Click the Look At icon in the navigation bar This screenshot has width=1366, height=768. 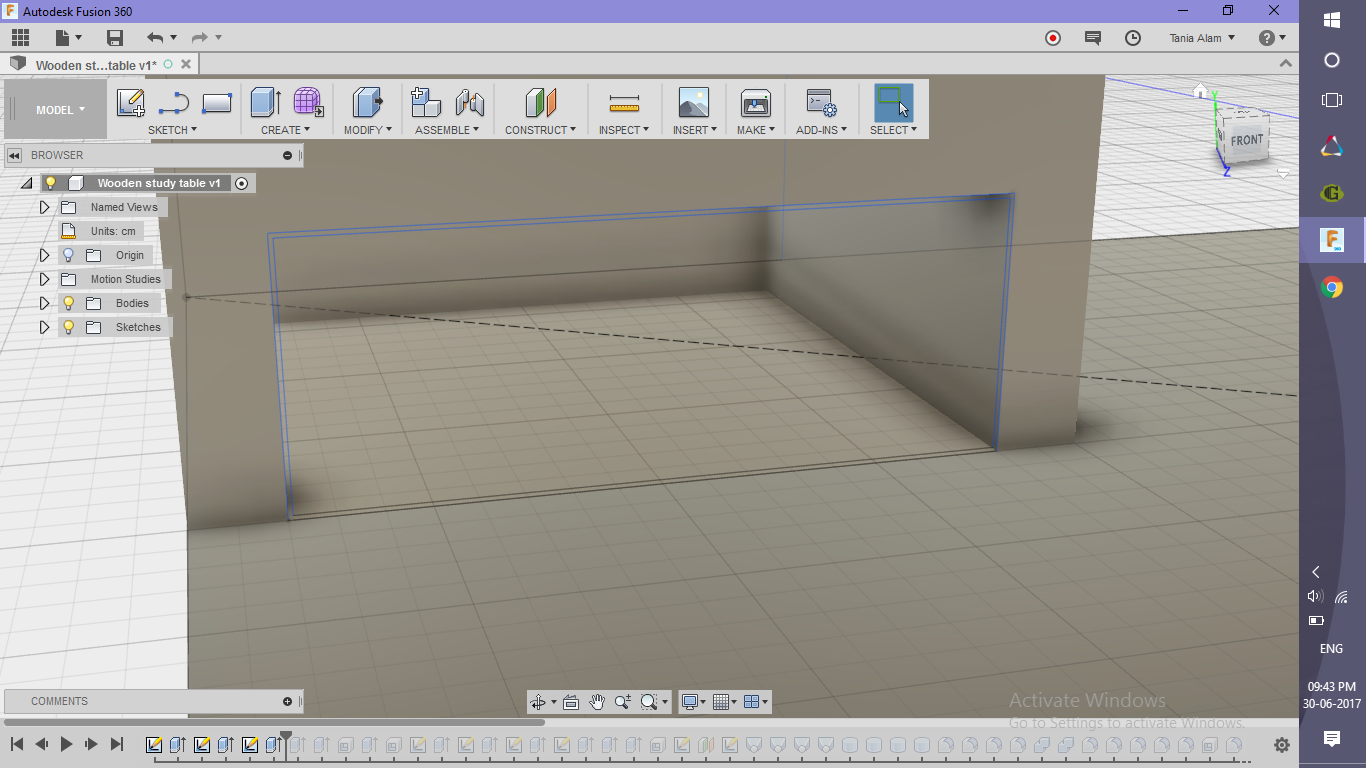pyautogui.click(x=571, y=702)
